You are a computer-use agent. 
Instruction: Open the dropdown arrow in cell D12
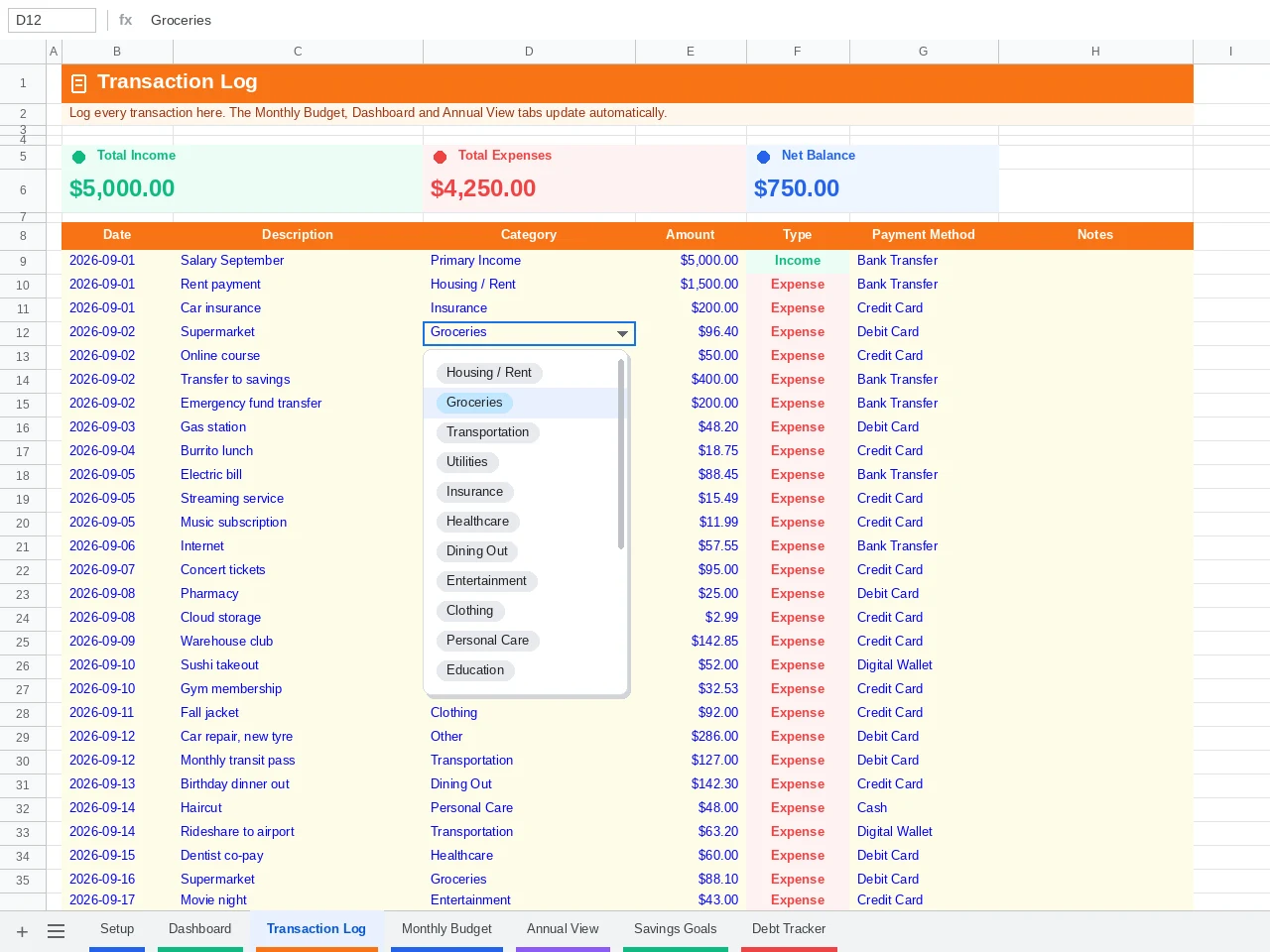pyautogui.click(x=622, y=333)
